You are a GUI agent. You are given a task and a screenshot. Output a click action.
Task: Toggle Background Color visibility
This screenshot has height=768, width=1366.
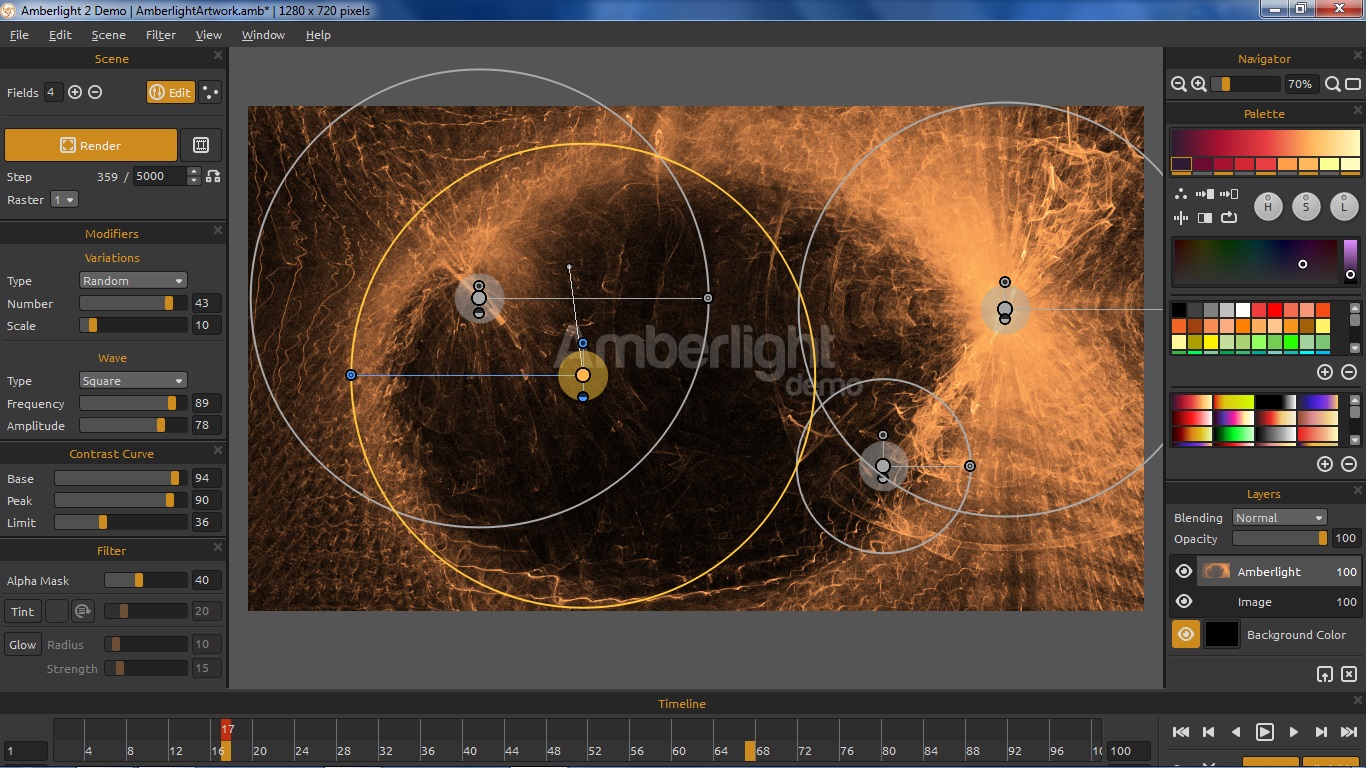coord(1186,634)
